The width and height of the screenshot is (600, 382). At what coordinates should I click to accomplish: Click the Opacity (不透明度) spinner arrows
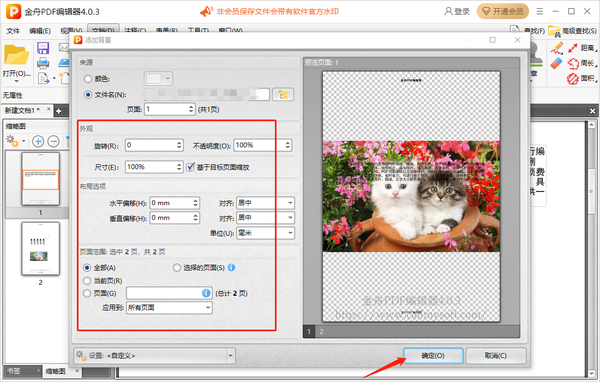[288, 145]
